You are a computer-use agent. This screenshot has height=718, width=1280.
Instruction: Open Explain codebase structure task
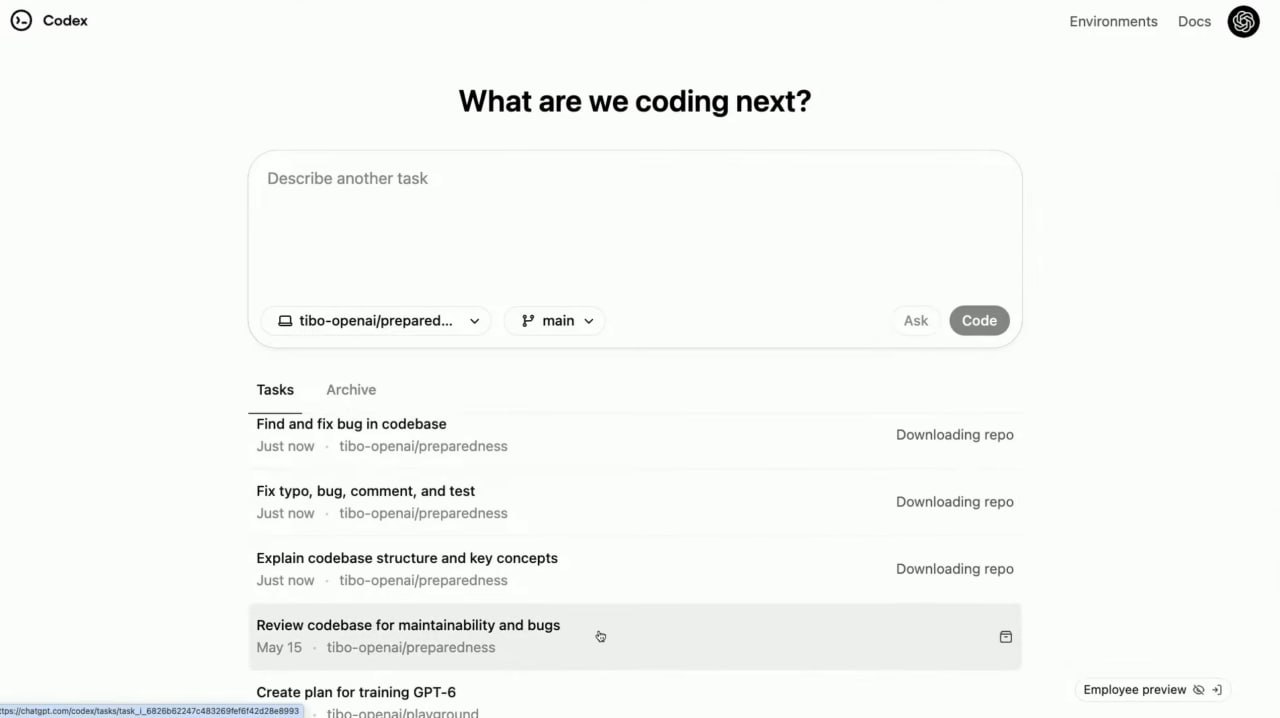tap(407, 558)
